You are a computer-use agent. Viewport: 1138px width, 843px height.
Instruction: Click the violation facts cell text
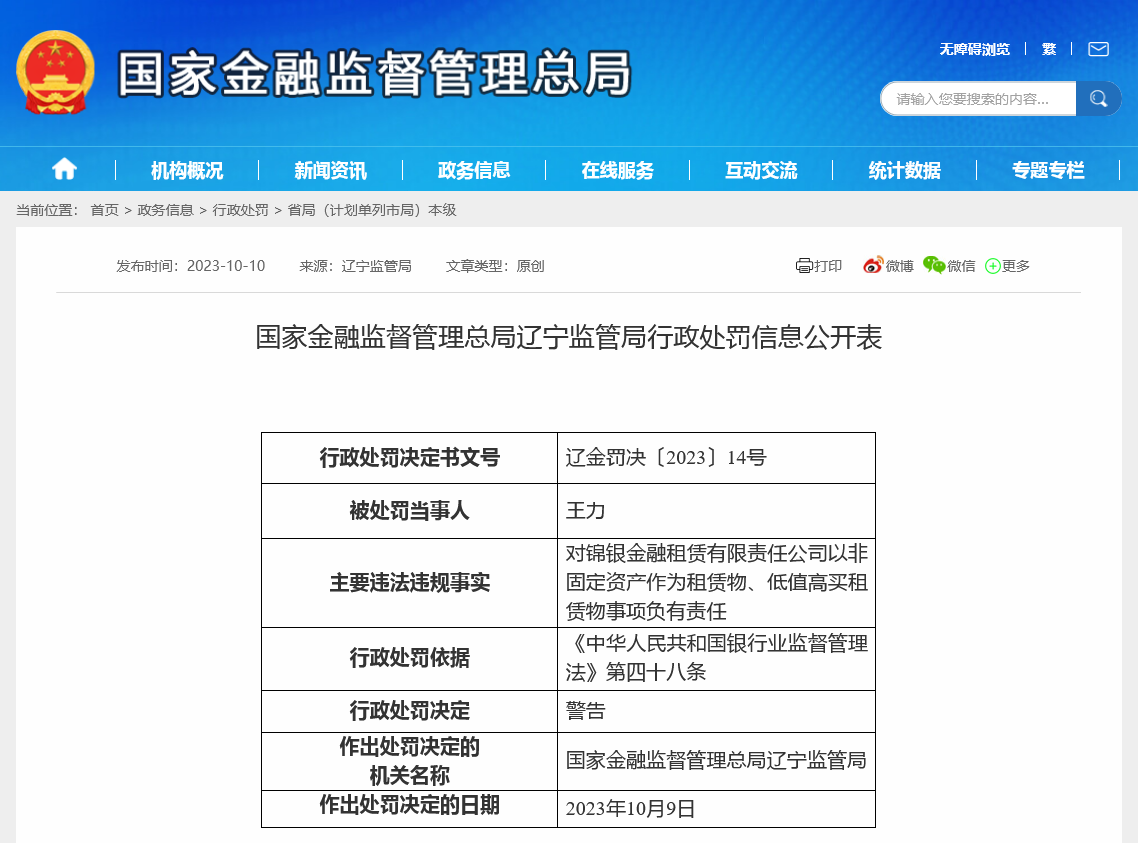[x=716, y=583]
